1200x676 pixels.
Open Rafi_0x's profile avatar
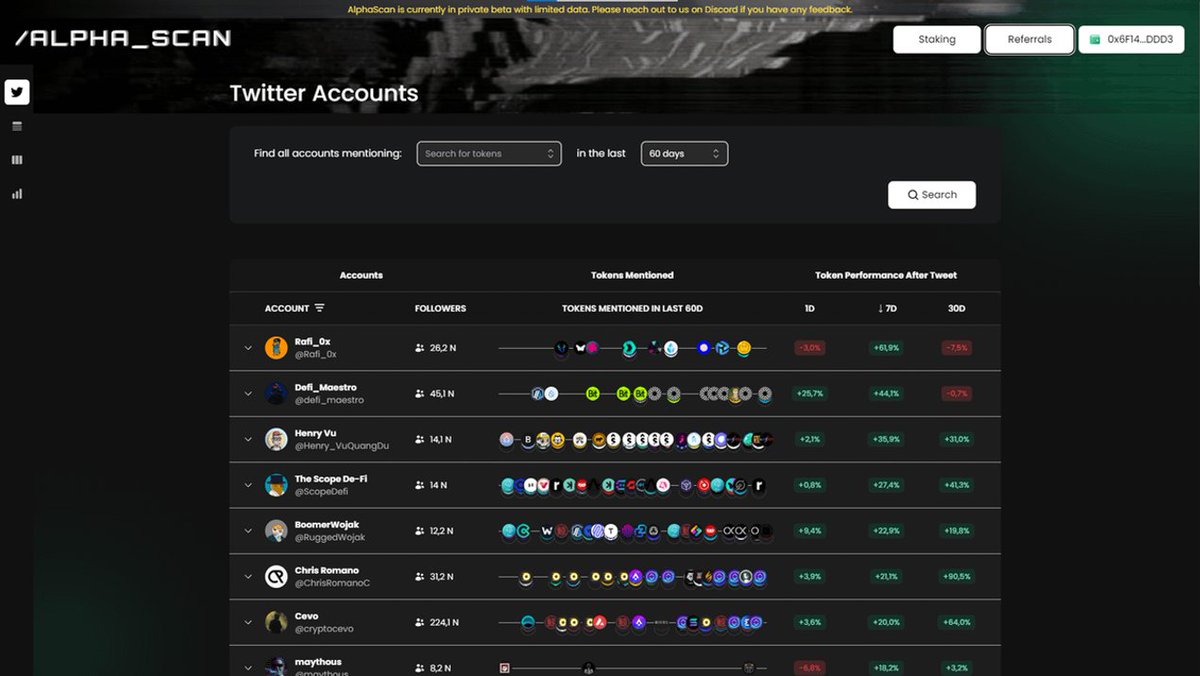tap(276, 348)
